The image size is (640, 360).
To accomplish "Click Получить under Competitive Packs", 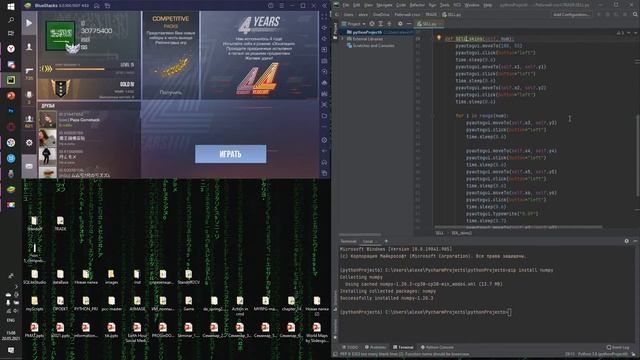I will coord(171,93).
